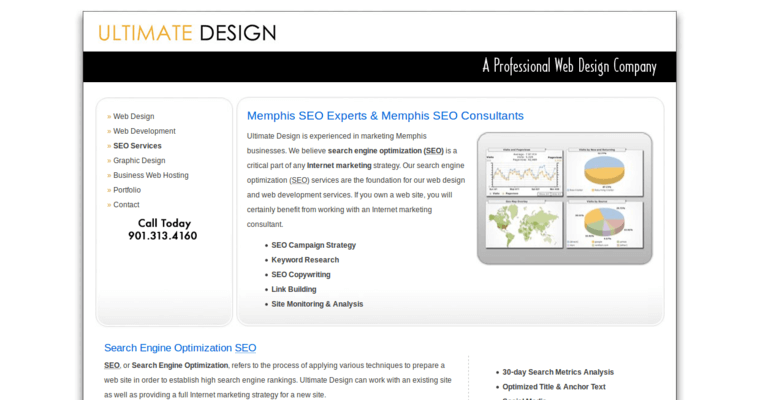Viewport: 760px width, 400px height.
Task: Open Business Web Hosting link
Action: tap(151, 175)
